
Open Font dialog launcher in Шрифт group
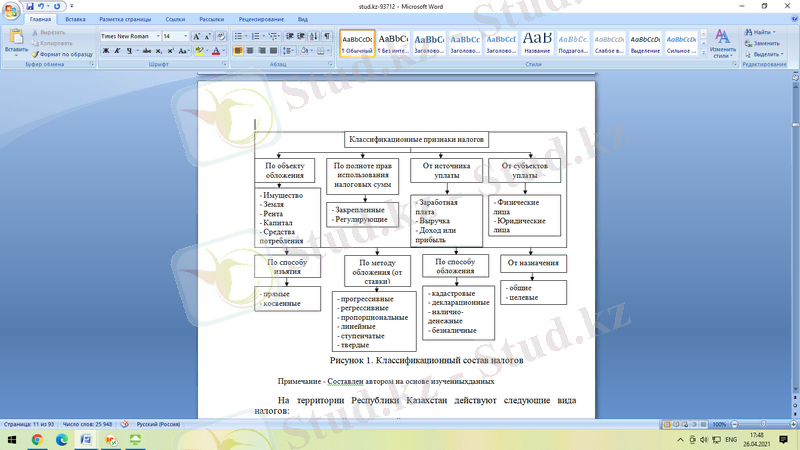point(224,64)
